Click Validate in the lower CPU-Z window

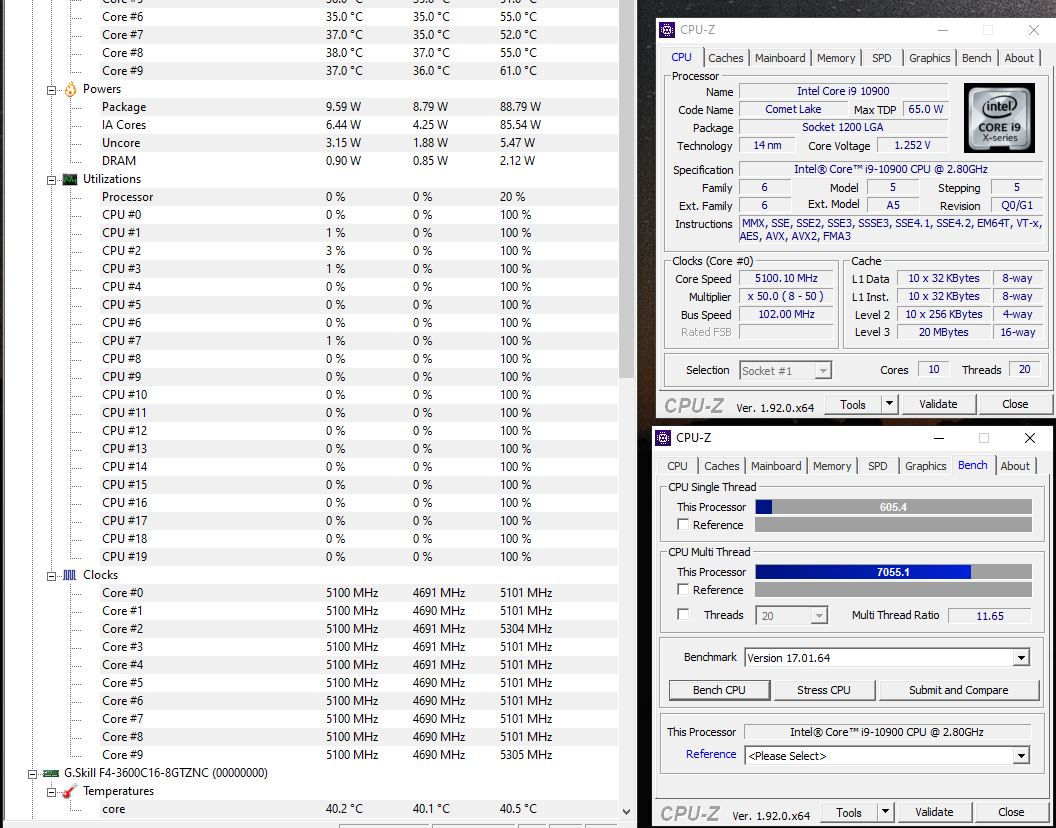coord(934,812)
